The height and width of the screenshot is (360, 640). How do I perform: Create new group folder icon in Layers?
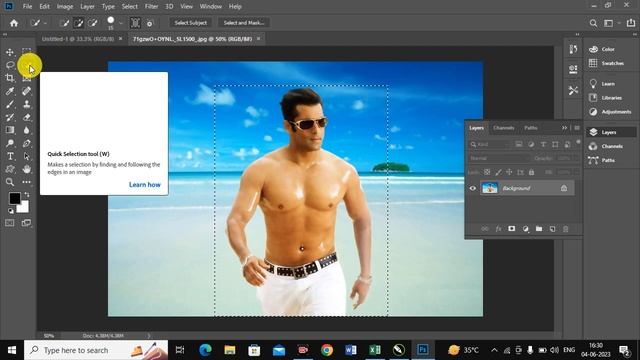click(539, 229)
